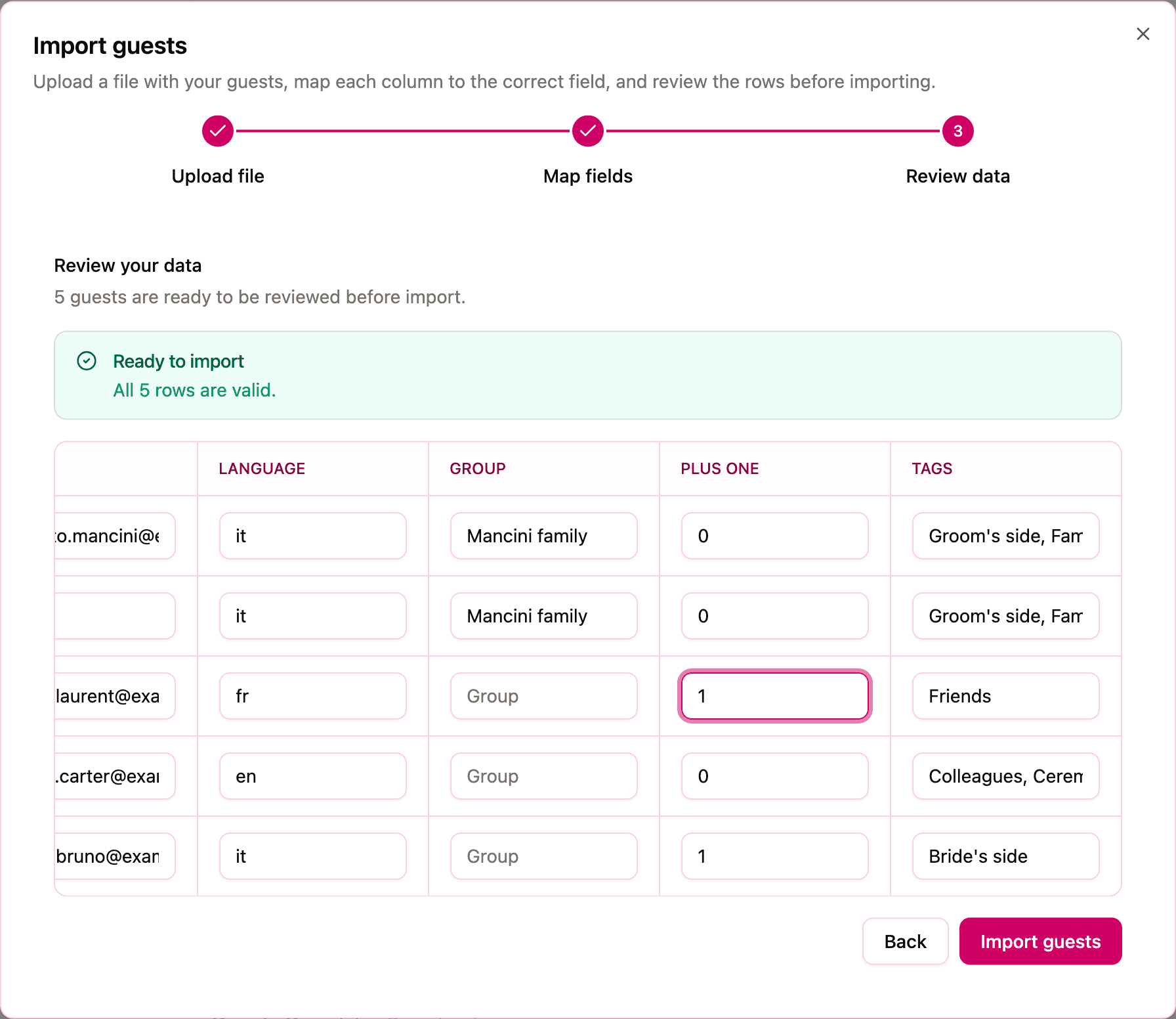This screenshot has width=1176, height=1019.
Task: Edit the Friends tags field
Action: [1006, 696]
